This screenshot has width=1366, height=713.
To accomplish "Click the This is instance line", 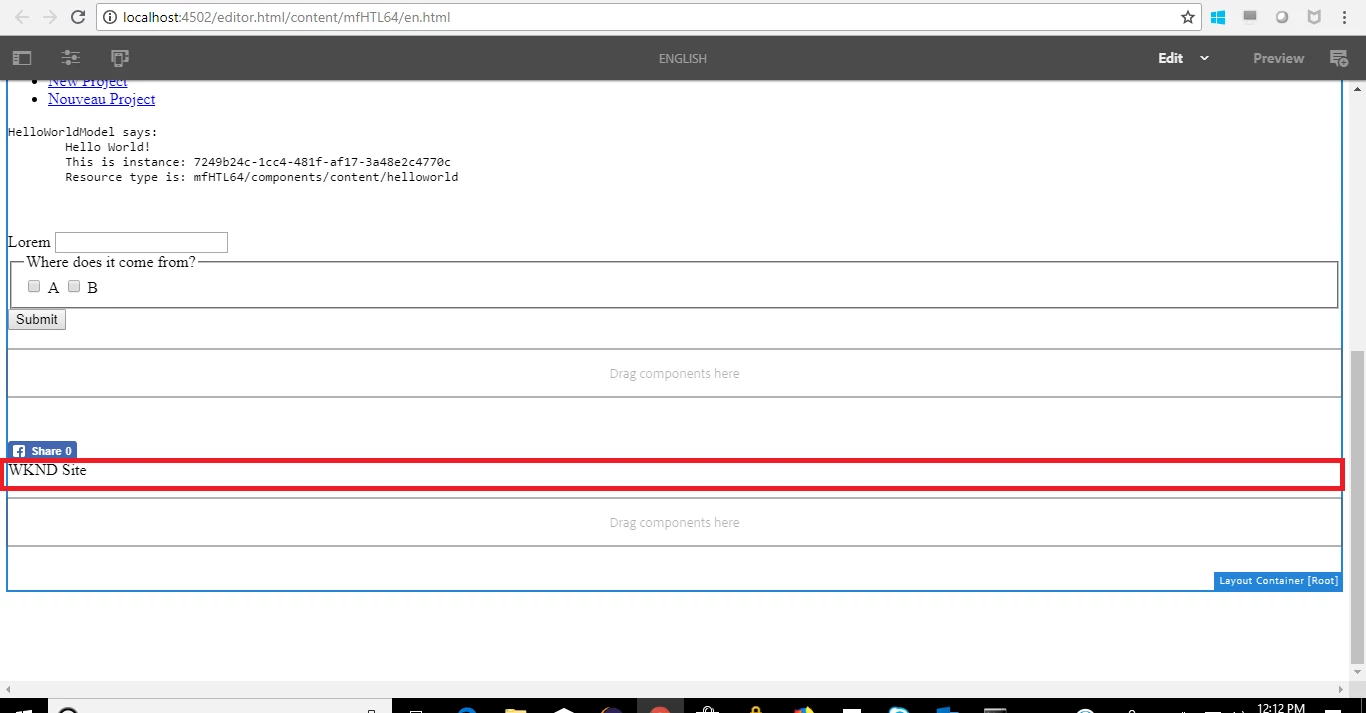I will coord(258,162).
